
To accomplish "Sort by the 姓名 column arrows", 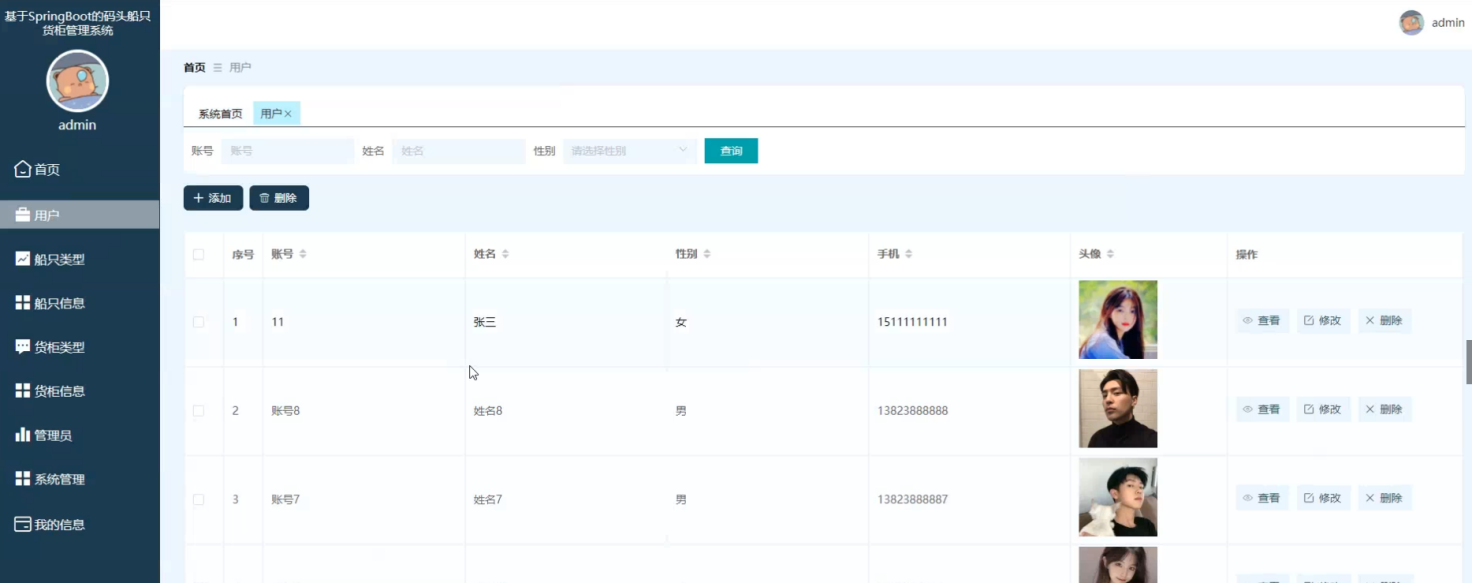I will 505,254.
